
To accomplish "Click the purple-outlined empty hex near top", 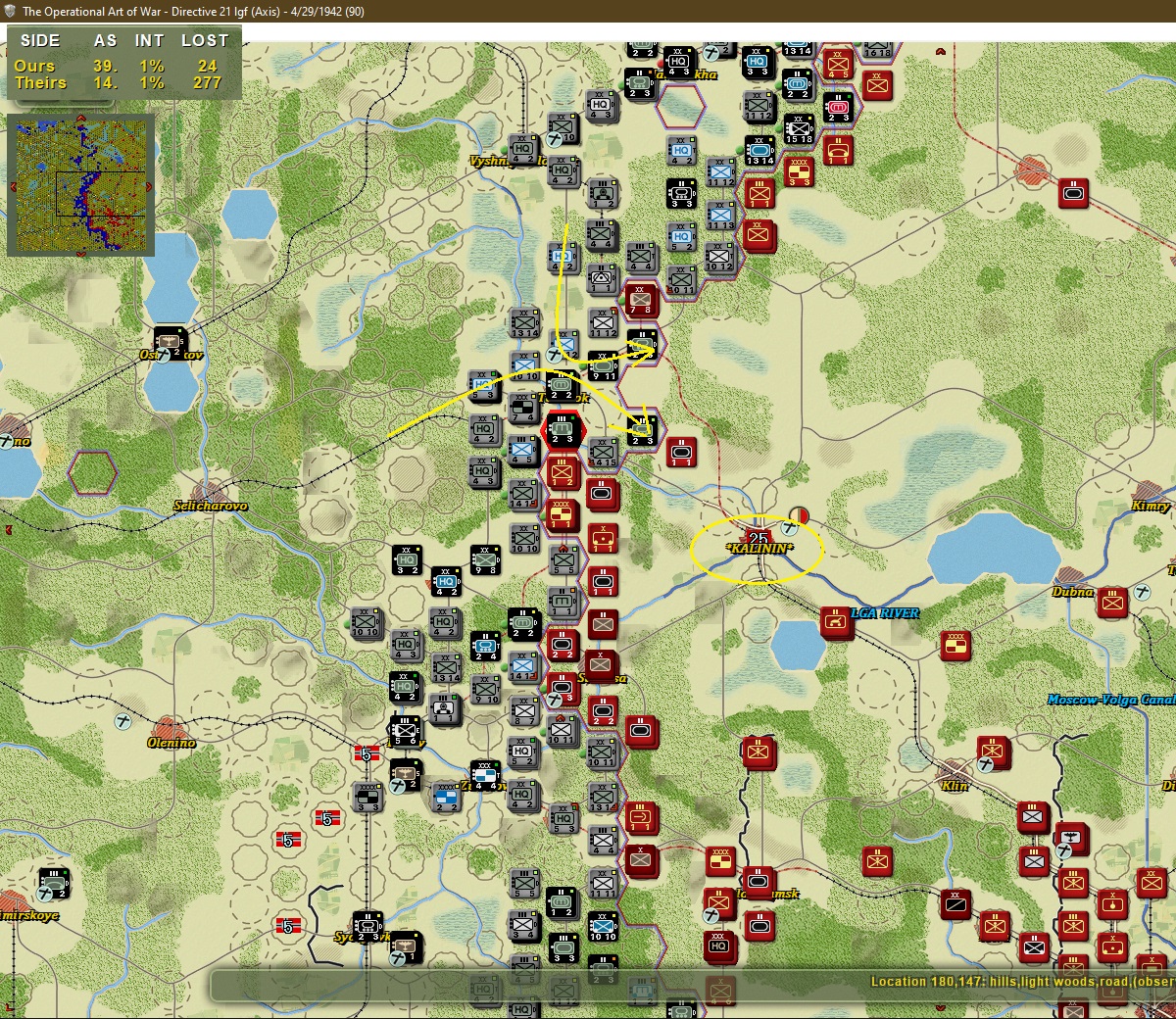I will [680, 106].
